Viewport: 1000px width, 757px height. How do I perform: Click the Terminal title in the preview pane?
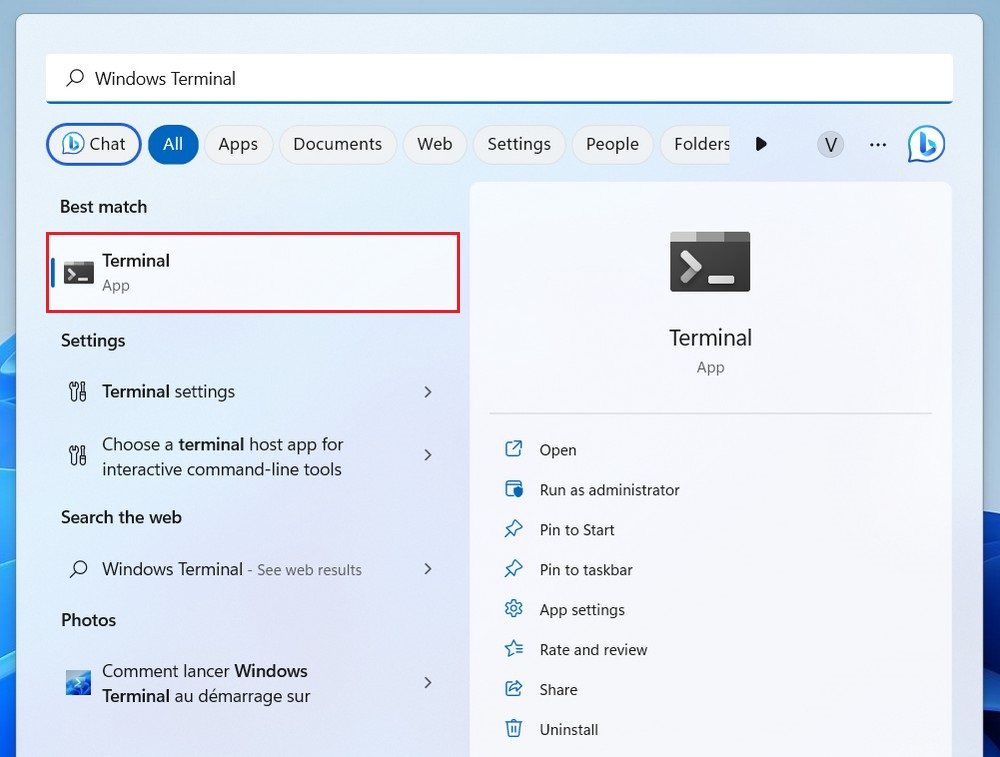(710, 337)
